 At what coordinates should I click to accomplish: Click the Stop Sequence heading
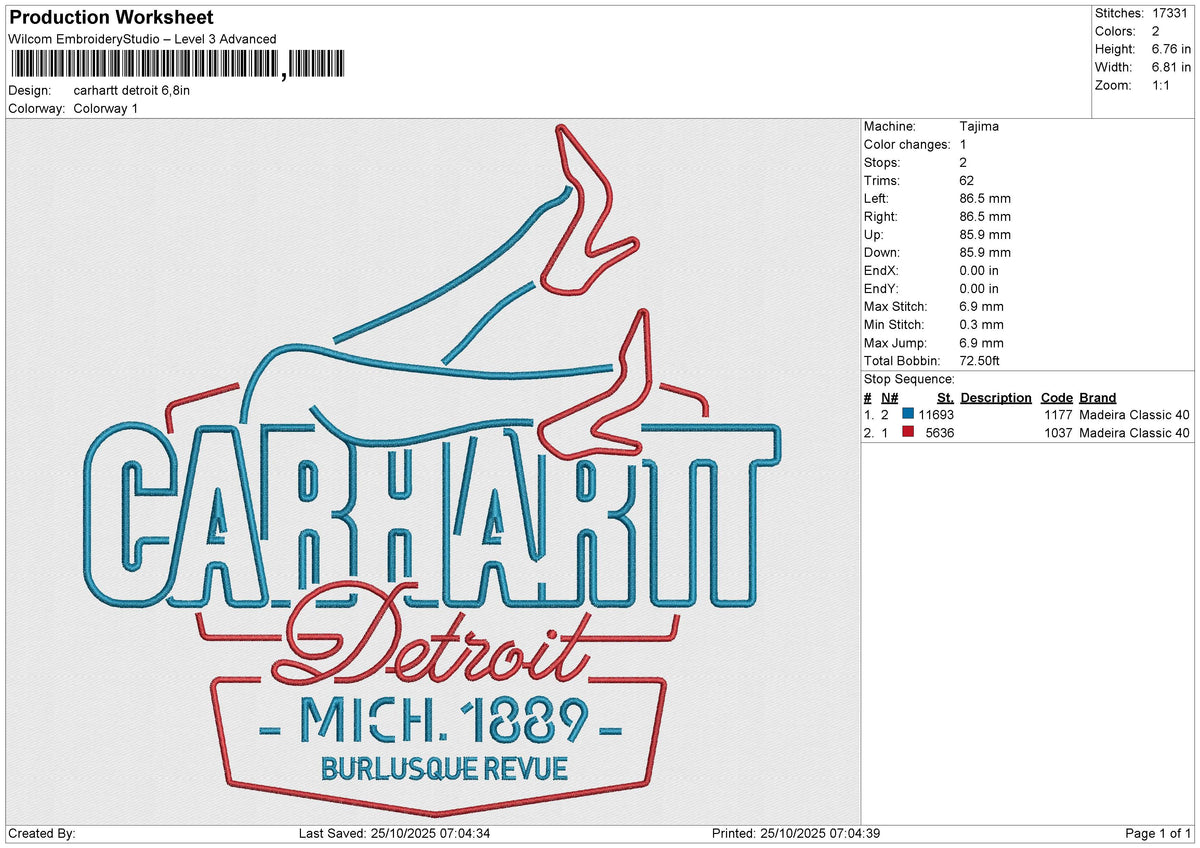coord(909,379)
